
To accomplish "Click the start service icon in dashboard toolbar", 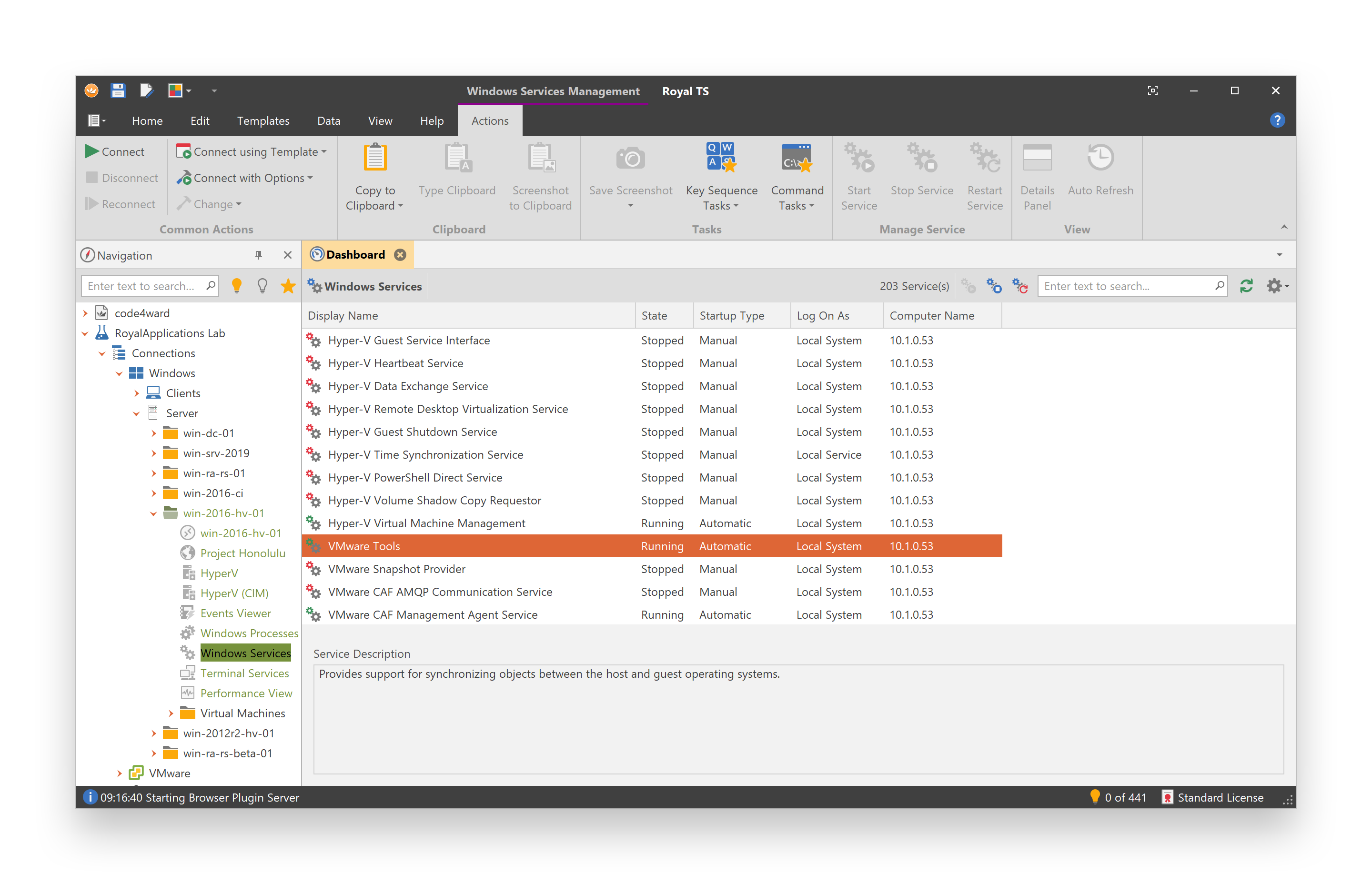I will click(968, 286).
